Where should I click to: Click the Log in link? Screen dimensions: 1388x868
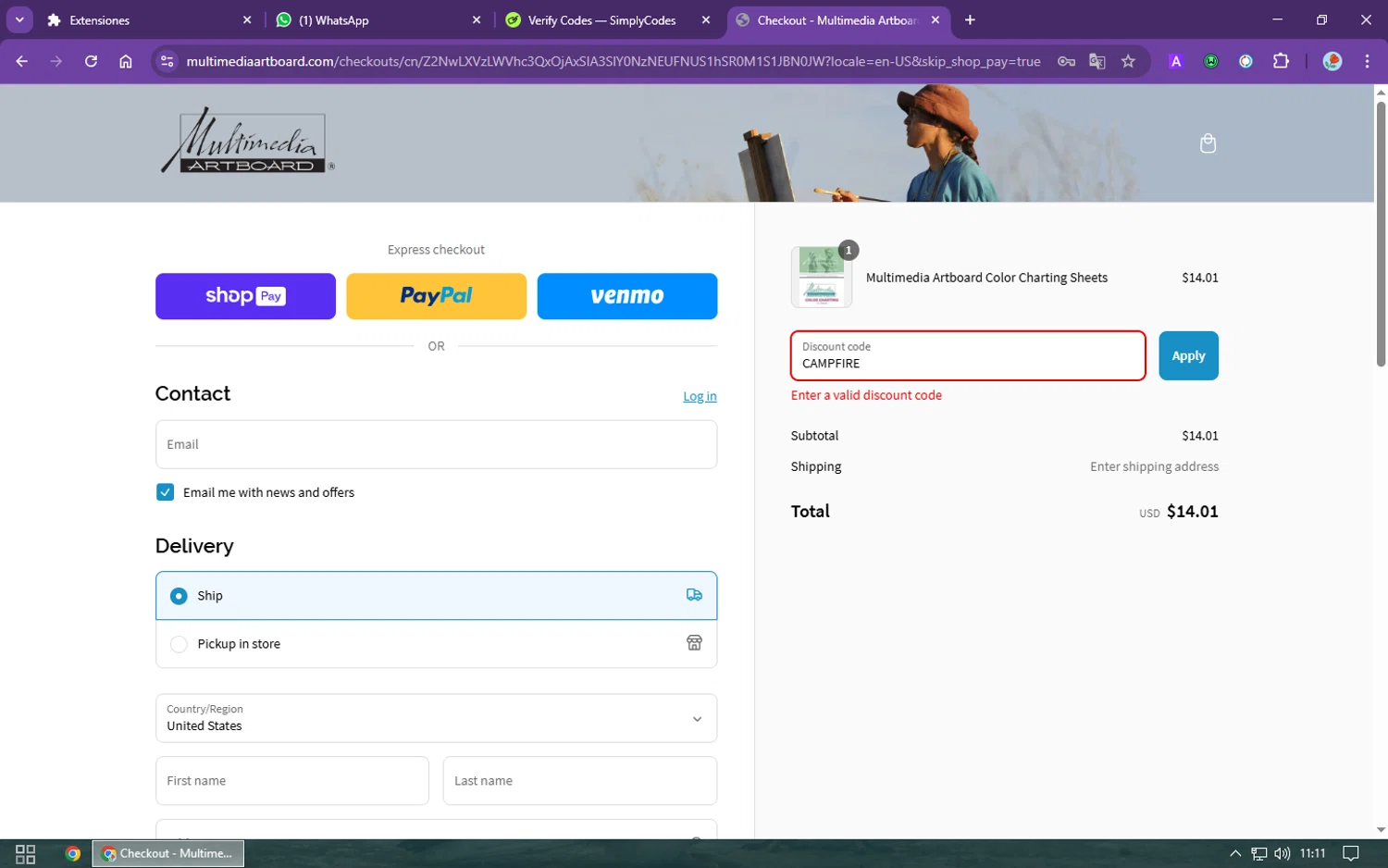[x=700, y=396]
